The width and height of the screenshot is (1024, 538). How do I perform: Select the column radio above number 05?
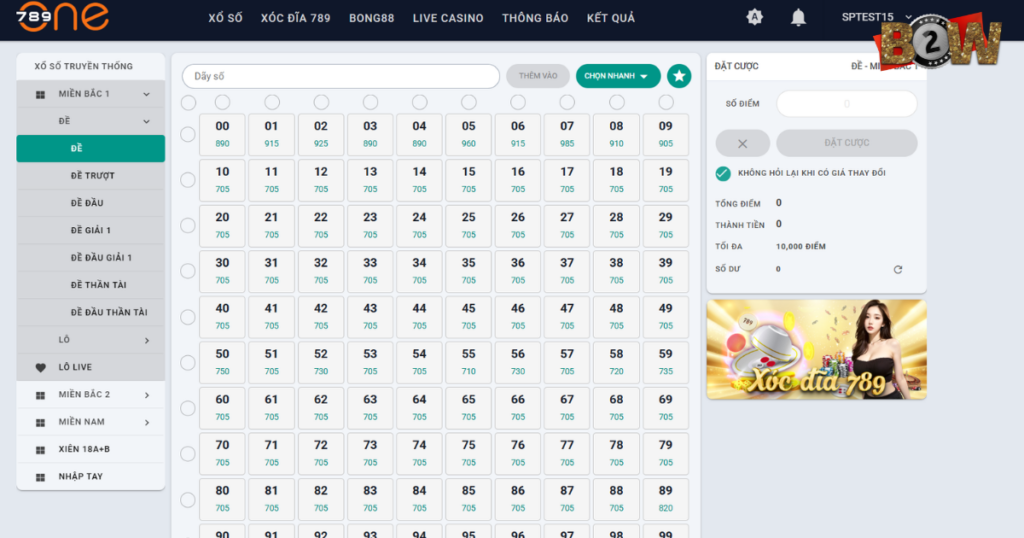(x=469, y=103)
